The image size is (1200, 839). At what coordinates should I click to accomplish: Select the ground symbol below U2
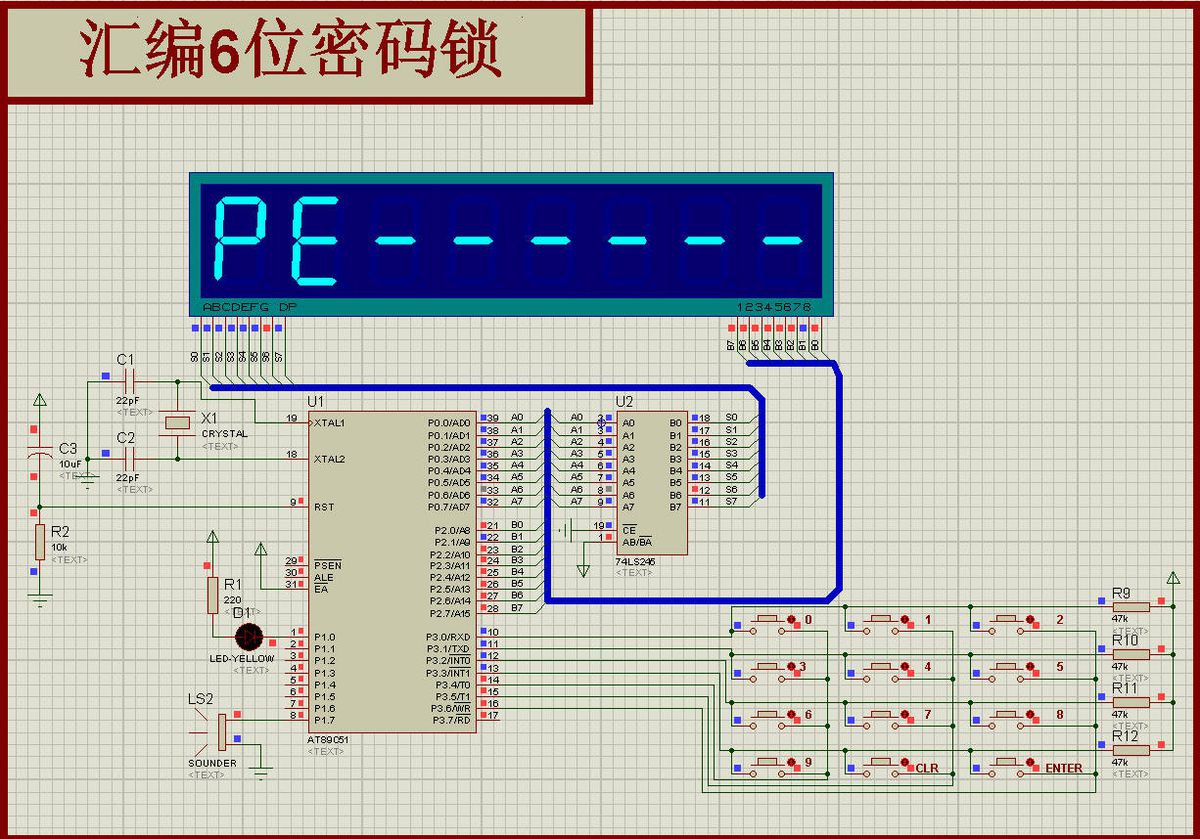coord(584,570)
